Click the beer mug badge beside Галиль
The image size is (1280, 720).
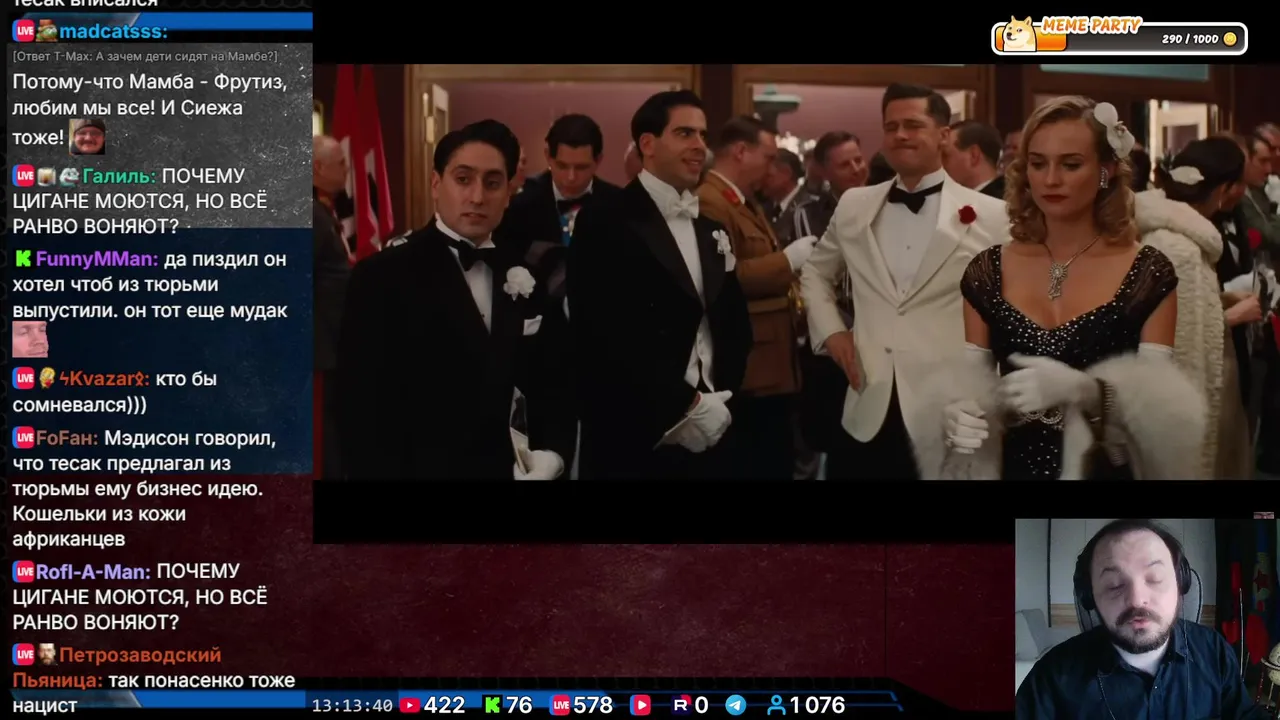46,177
